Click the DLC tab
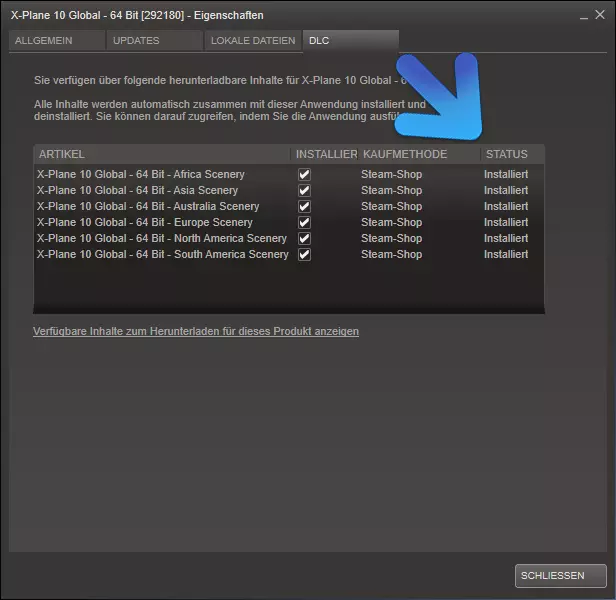The height and width of the screenshot is (600, 616). (351, 40)
